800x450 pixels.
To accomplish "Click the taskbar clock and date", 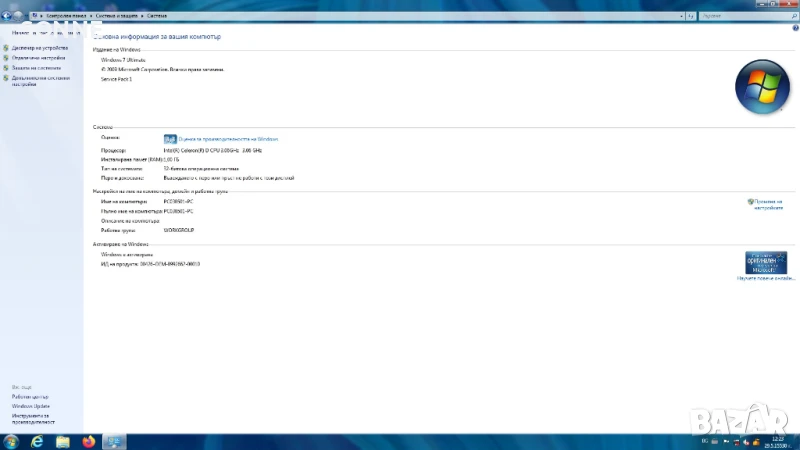I will click(x=778, y=441).
